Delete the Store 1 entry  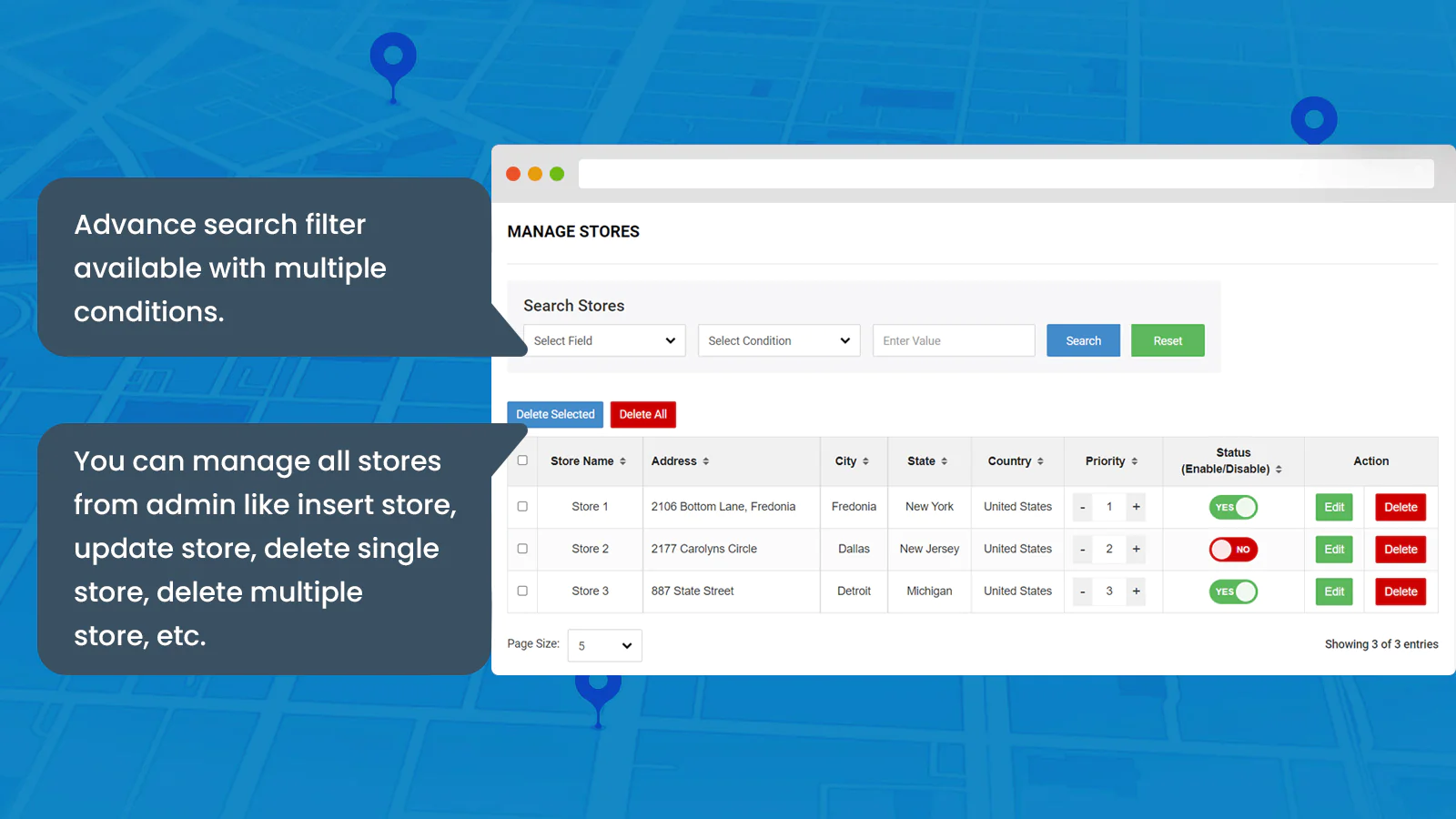point(1400,508)
